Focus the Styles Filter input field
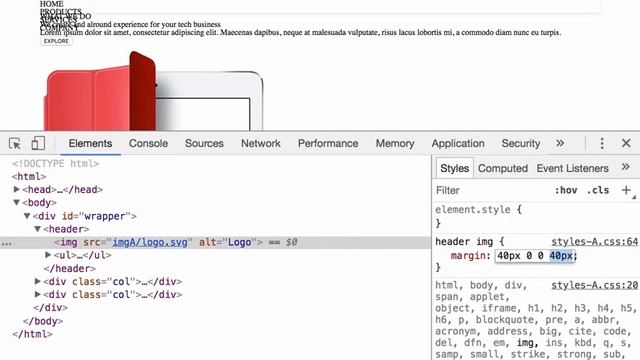Image resolution: width=640 pixels, height=360 pixels. 492,190
